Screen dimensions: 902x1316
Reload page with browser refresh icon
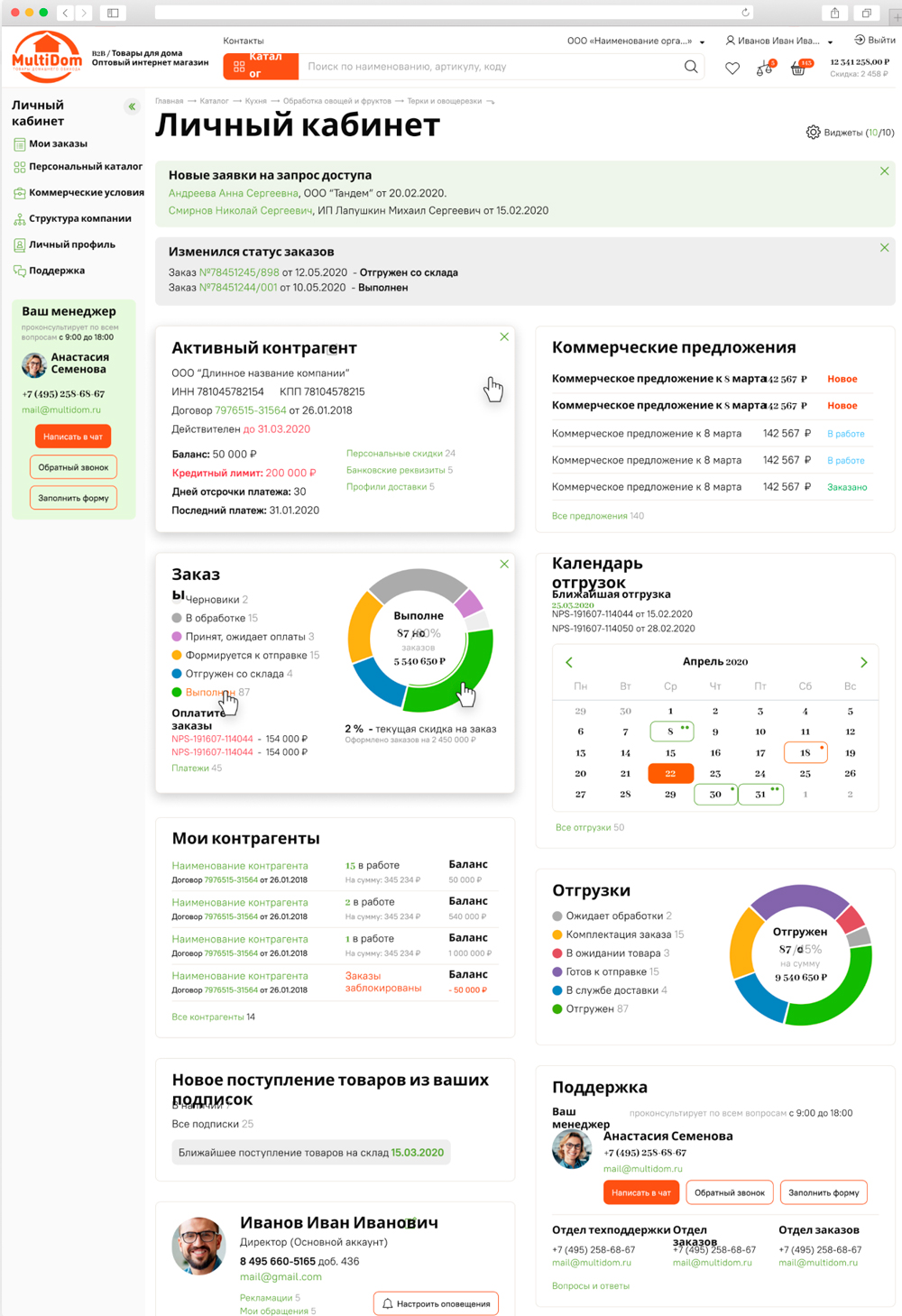[745, 13]
